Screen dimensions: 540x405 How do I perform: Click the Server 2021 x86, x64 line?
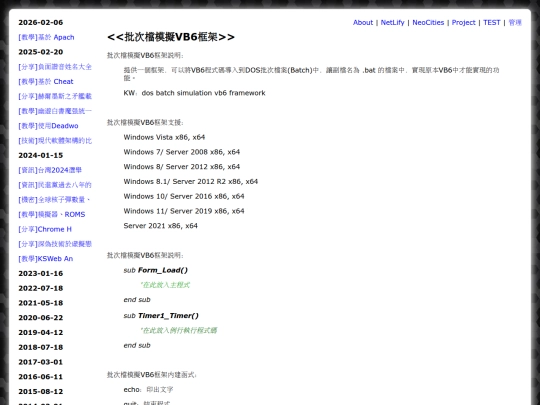[160, 226]
